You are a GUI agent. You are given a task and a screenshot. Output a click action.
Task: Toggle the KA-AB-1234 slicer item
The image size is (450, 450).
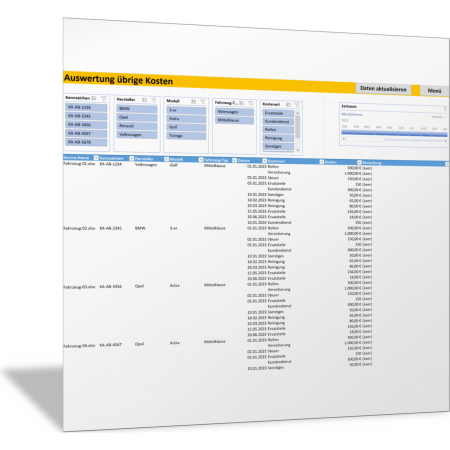(x=86, y=107)
